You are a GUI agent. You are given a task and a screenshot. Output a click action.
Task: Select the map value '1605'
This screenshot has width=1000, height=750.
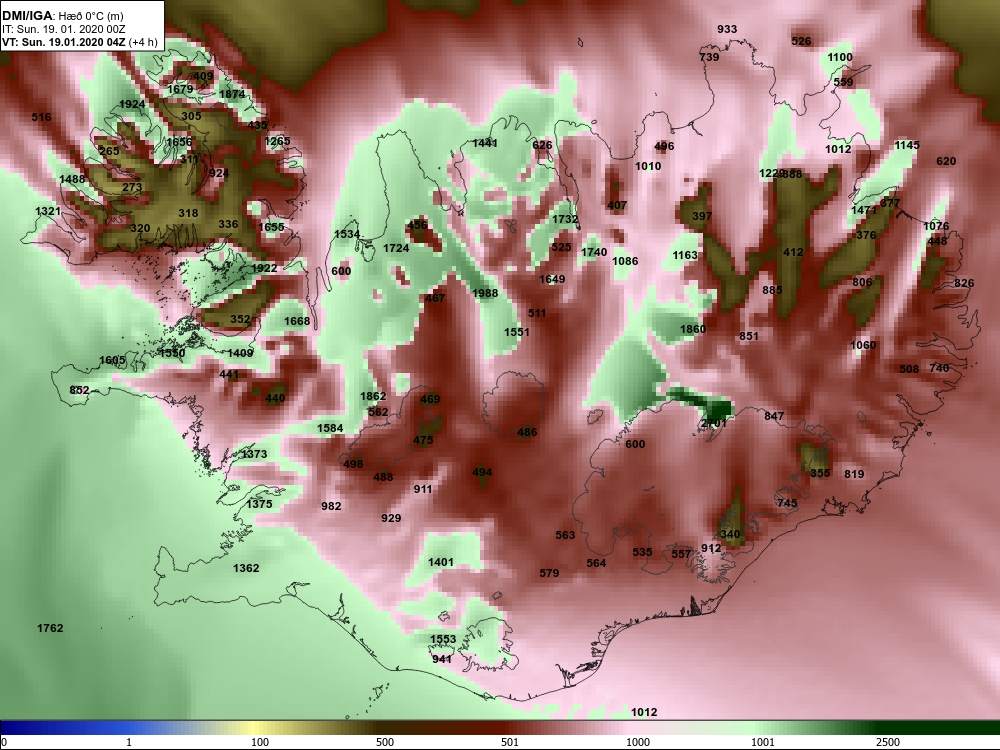pos(112,360)
